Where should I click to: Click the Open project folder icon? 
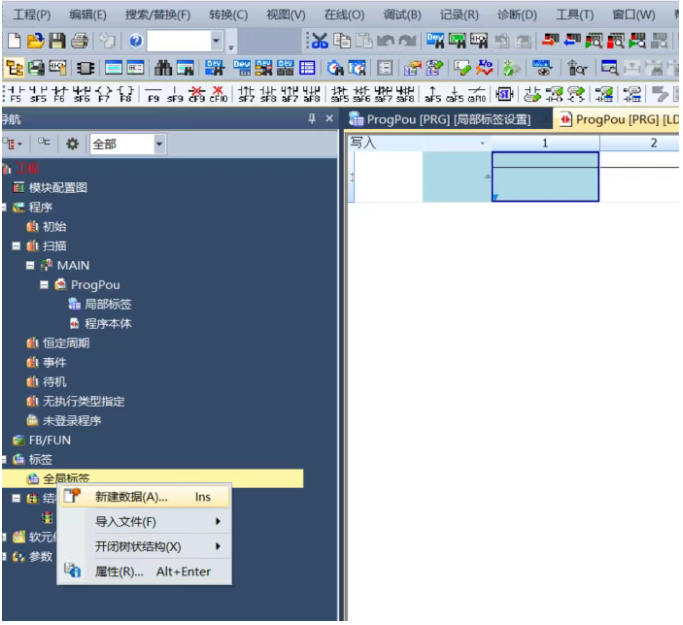click(x=35, y=41)
